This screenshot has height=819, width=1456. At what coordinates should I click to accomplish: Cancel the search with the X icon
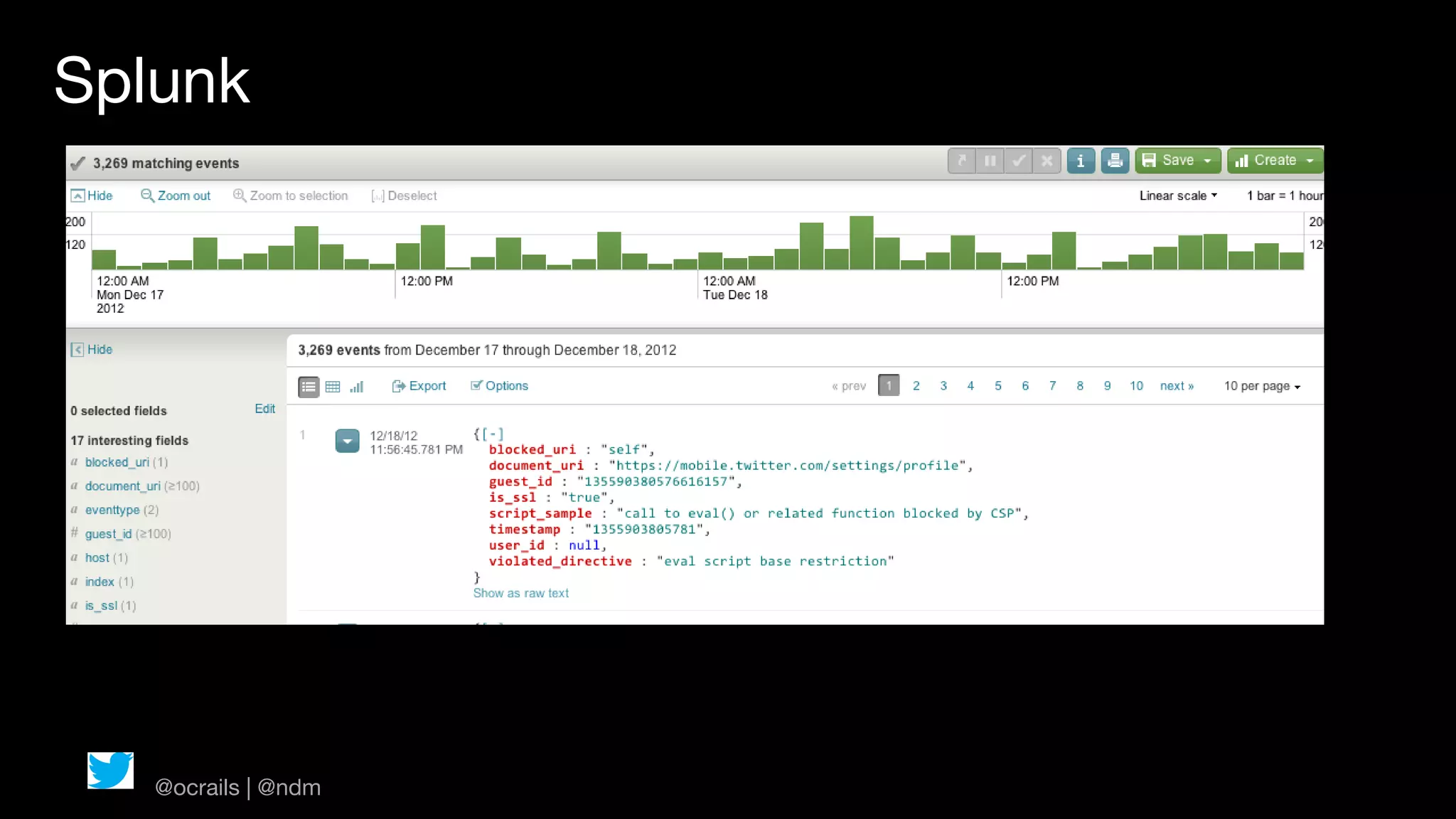click(x=1046, y=161)
